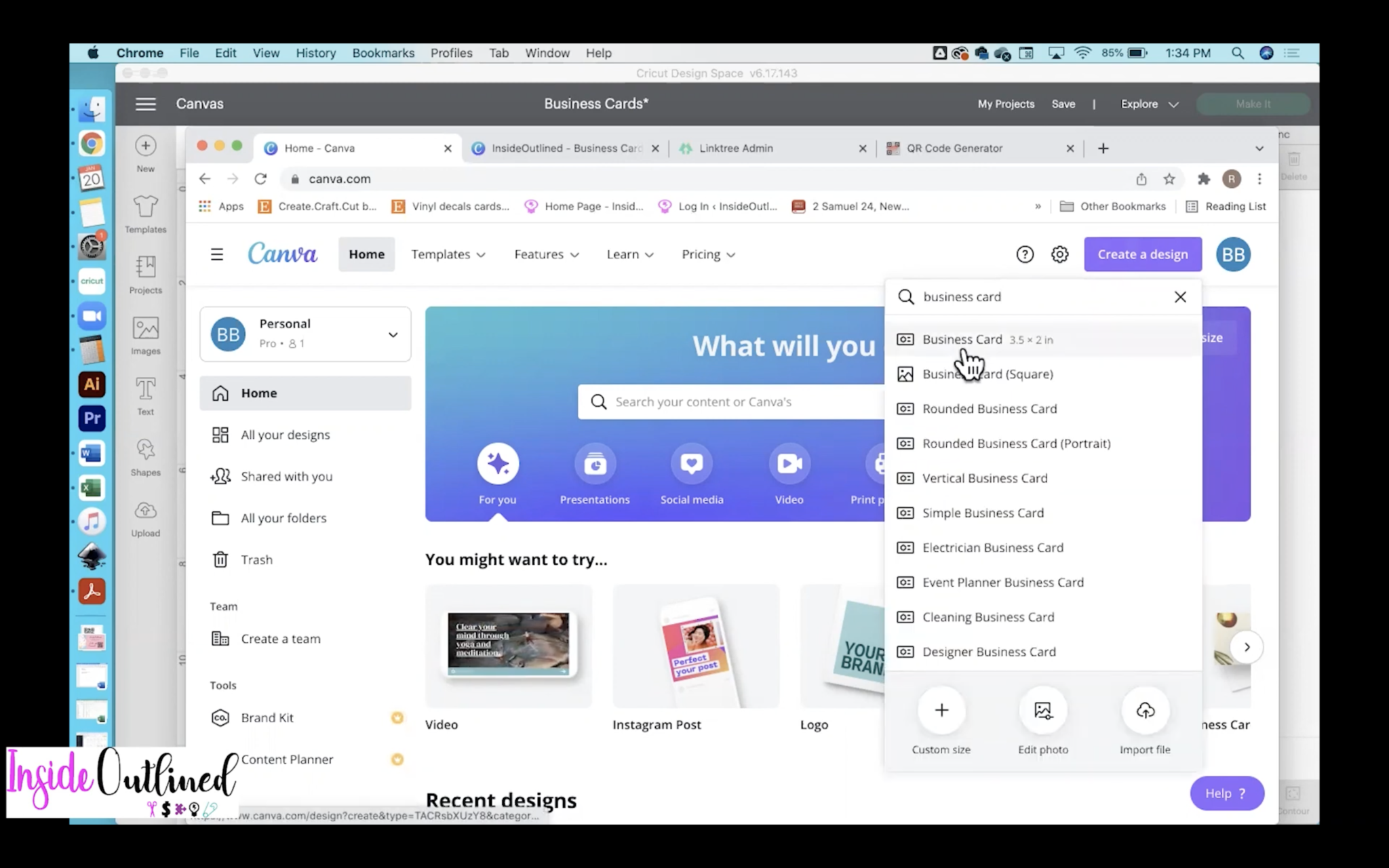
Task: Open the Video category icon
Action: pos(789,464)
